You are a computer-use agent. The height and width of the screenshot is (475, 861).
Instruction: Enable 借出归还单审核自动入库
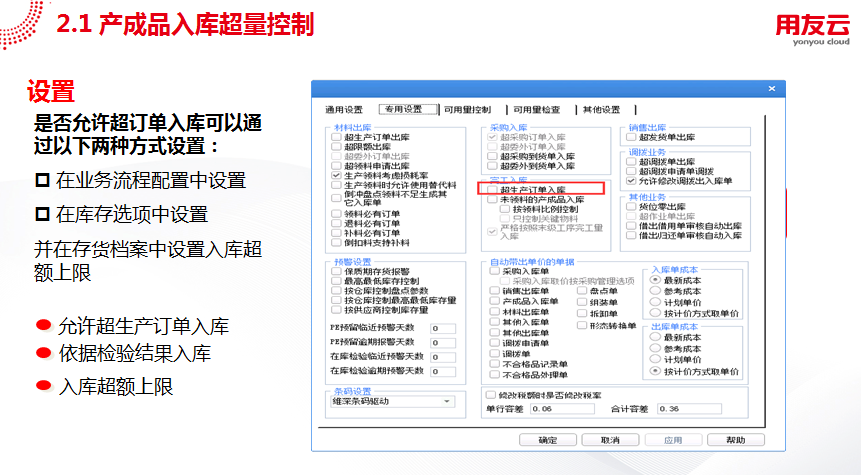click(x=631, y=236)
